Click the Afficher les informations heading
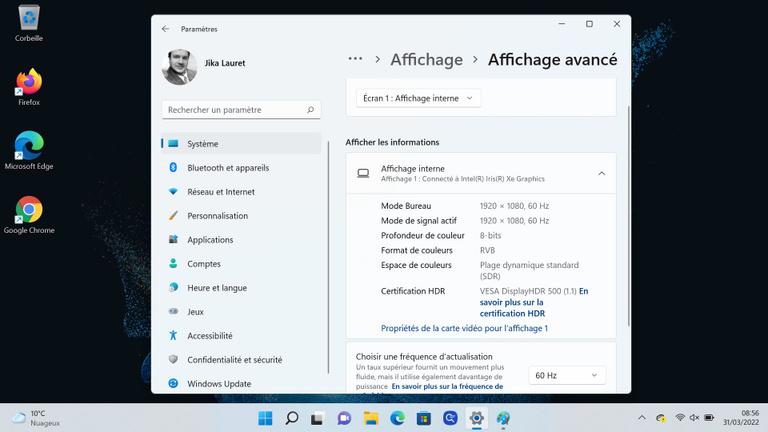Screen dimensions: 768x432 pyautogui.click(x=392, y=142)
